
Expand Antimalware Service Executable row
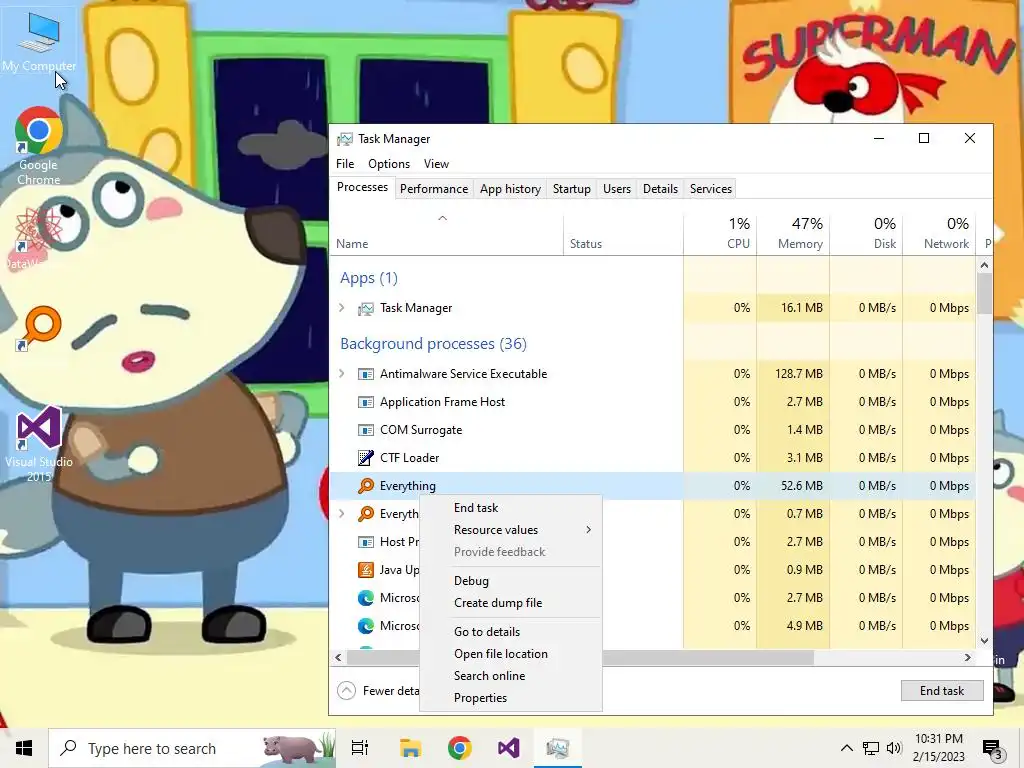(342, 374)
